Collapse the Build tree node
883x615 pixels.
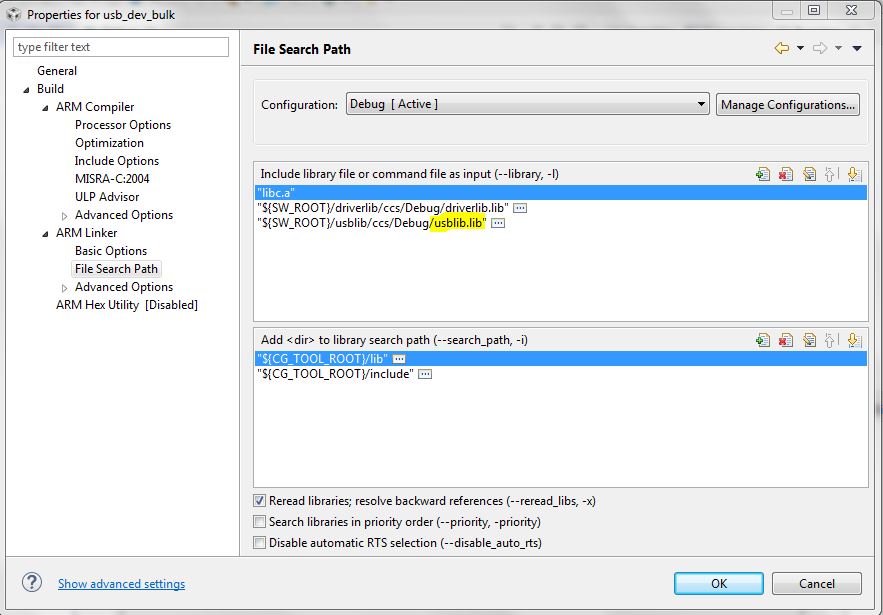point(26,90)
